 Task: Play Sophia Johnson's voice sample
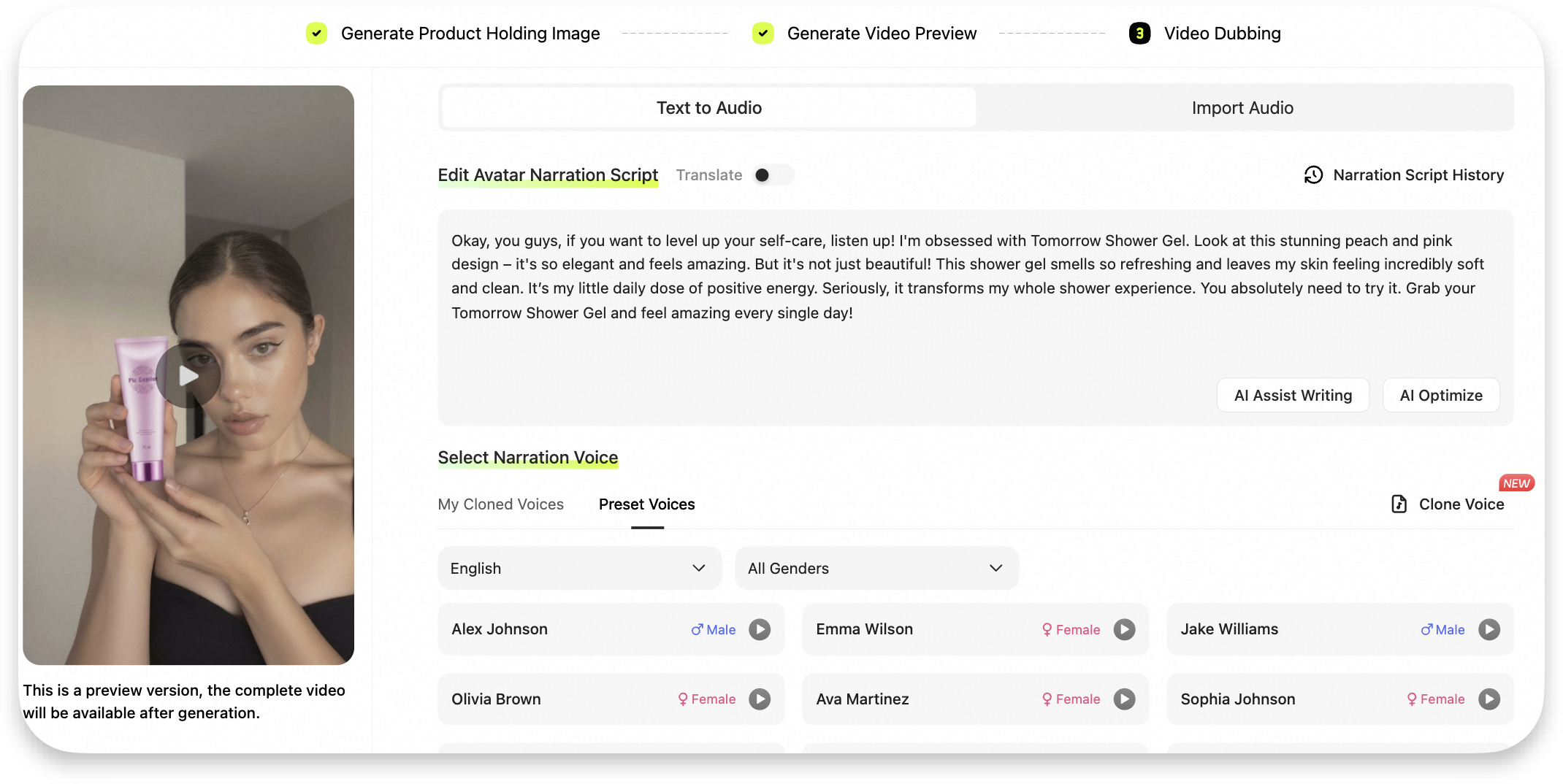[x=1490, y=699]
